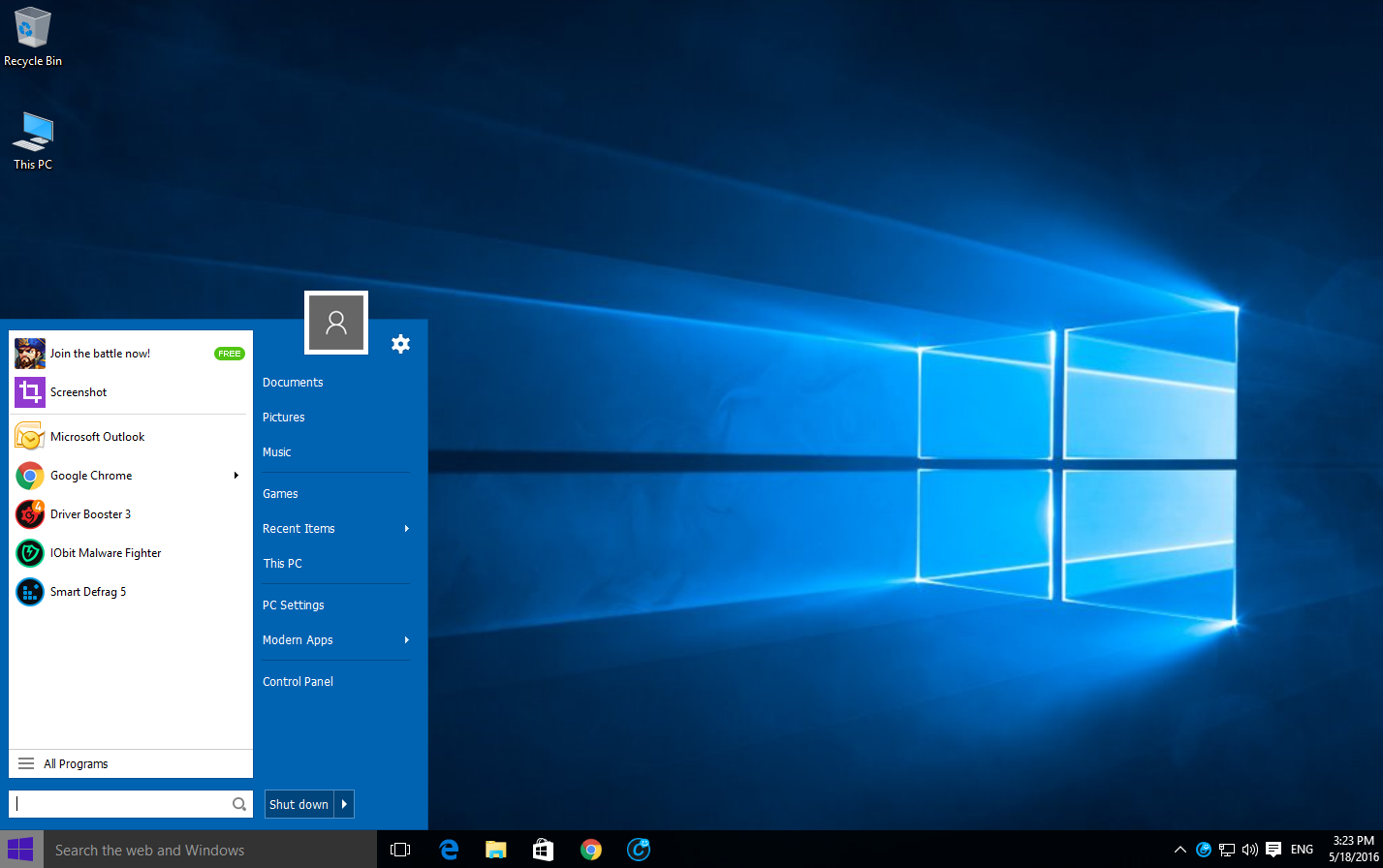This screenshot has height=868, width=1383.
Task: Open Control Panel from the start menu
Action: 298,682
